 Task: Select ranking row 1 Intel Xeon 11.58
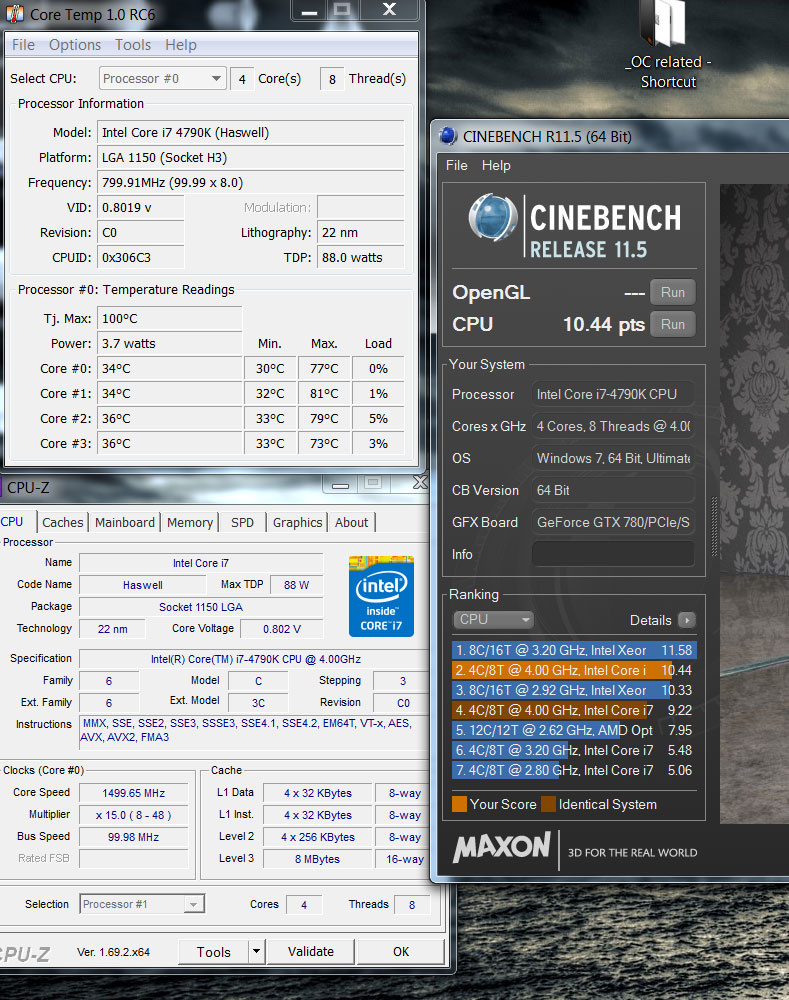(x=574, y=650)
